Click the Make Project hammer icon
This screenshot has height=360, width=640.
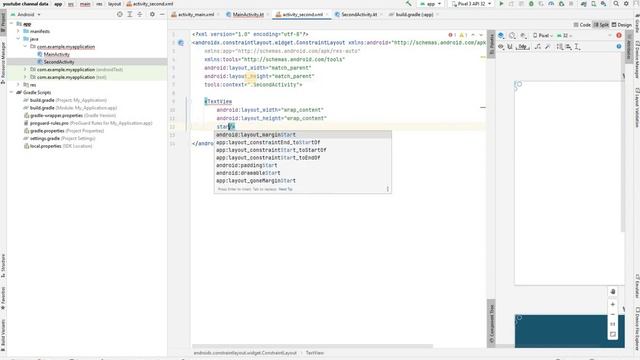click(x=409, y=4)
